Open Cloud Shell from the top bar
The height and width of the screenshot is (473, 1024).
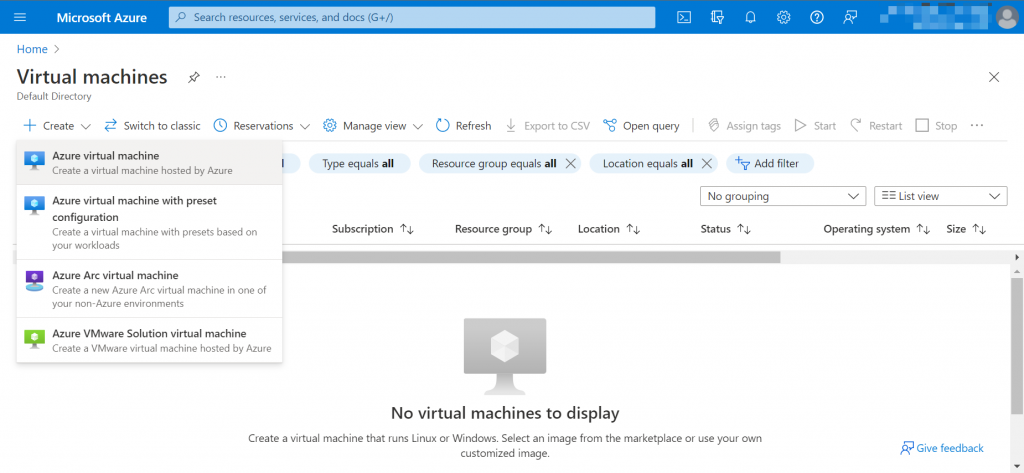tap(684, 18)
